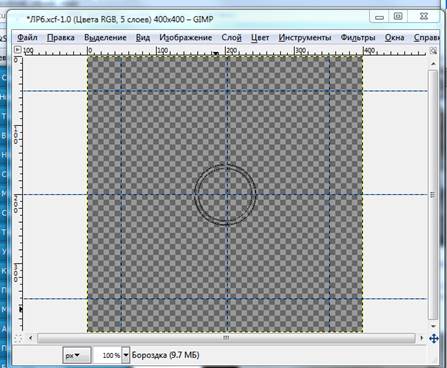Image resolution: width=447 pixels, height=368 pixels.
Task: Open the zoom percentage dropdown arrow
Action: 126,355
